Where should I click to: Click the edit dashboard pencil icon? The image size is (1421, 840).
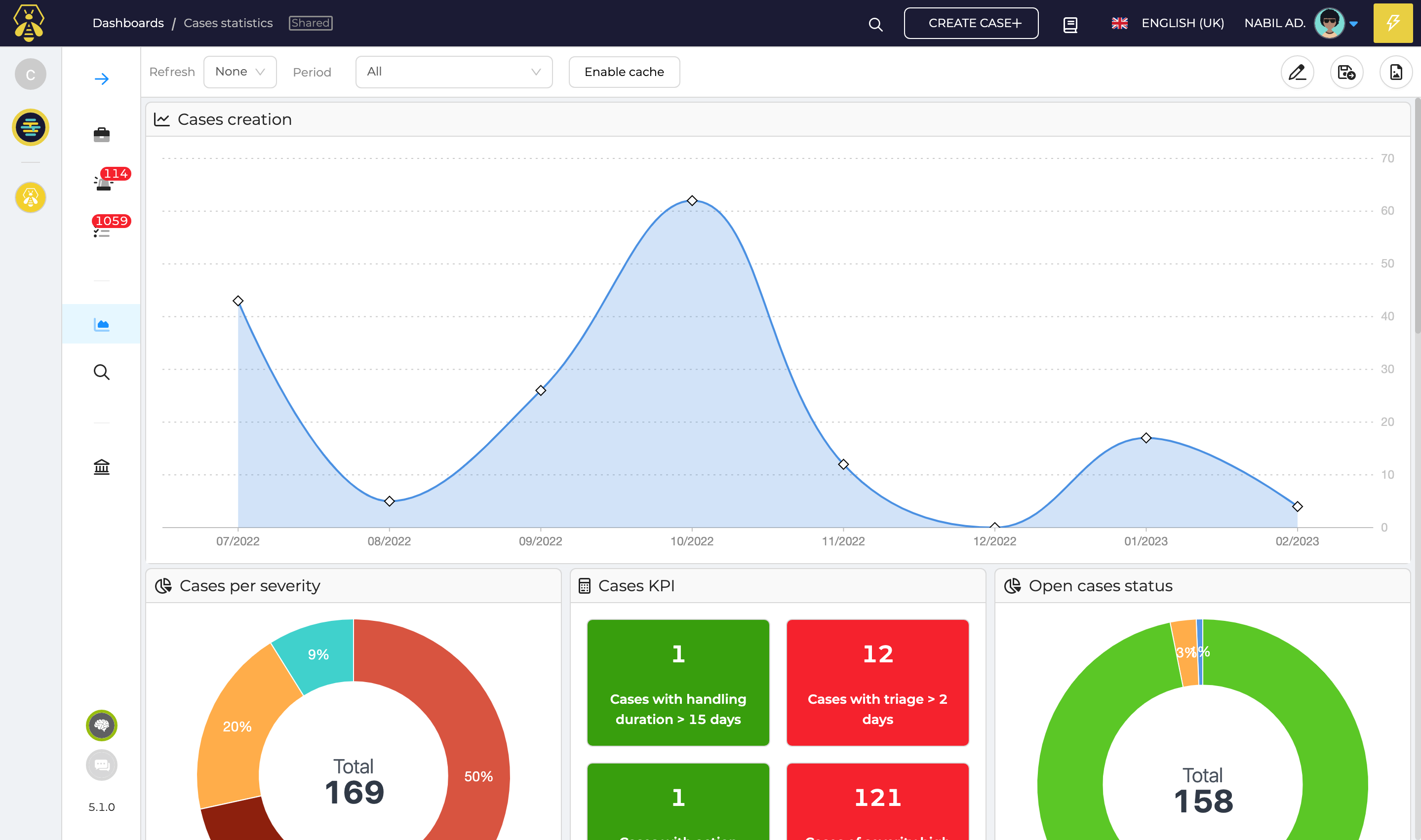pos(1297,72)
